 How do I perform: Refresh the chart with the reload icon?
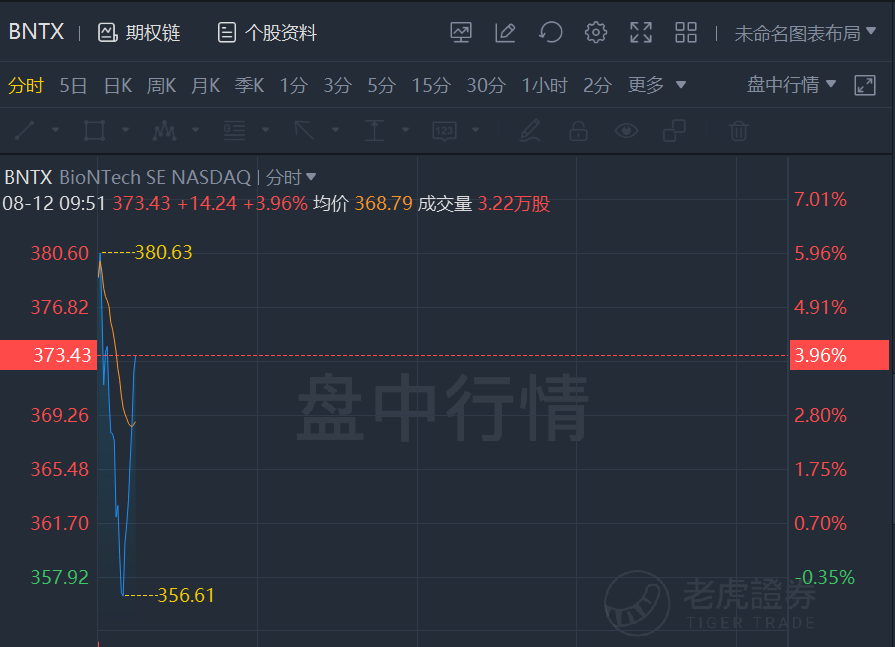pyautogui.click(x=550, y=33)
